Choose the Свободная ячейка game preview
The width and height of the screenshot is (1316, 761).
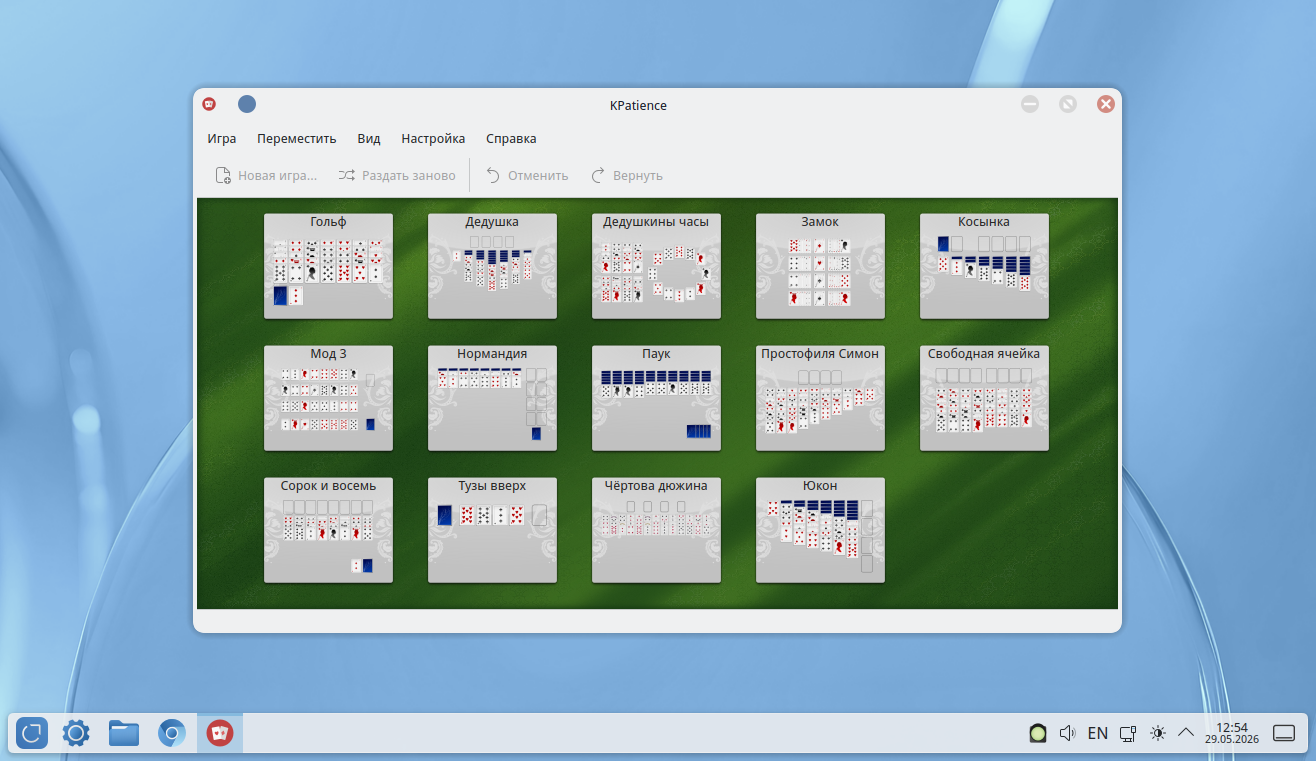coord(984,398)
